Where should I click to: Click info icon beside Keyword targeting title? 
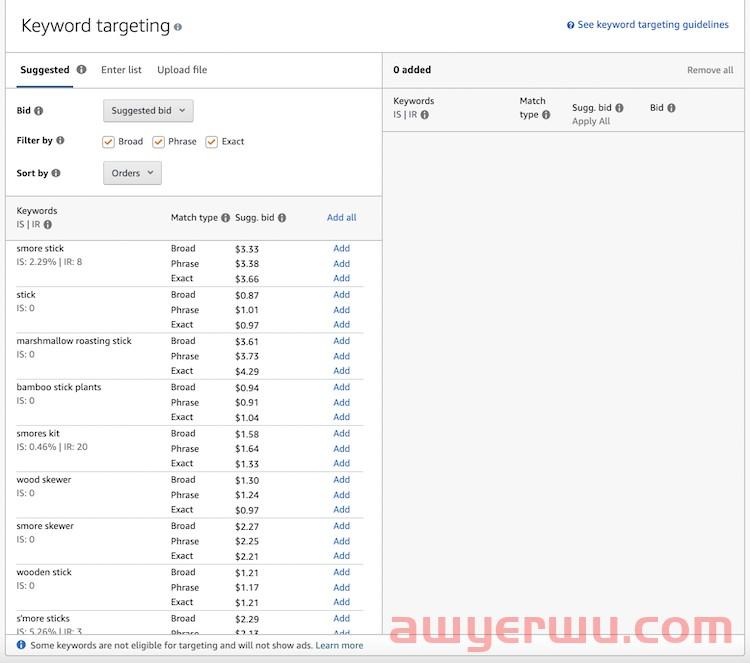178,27
